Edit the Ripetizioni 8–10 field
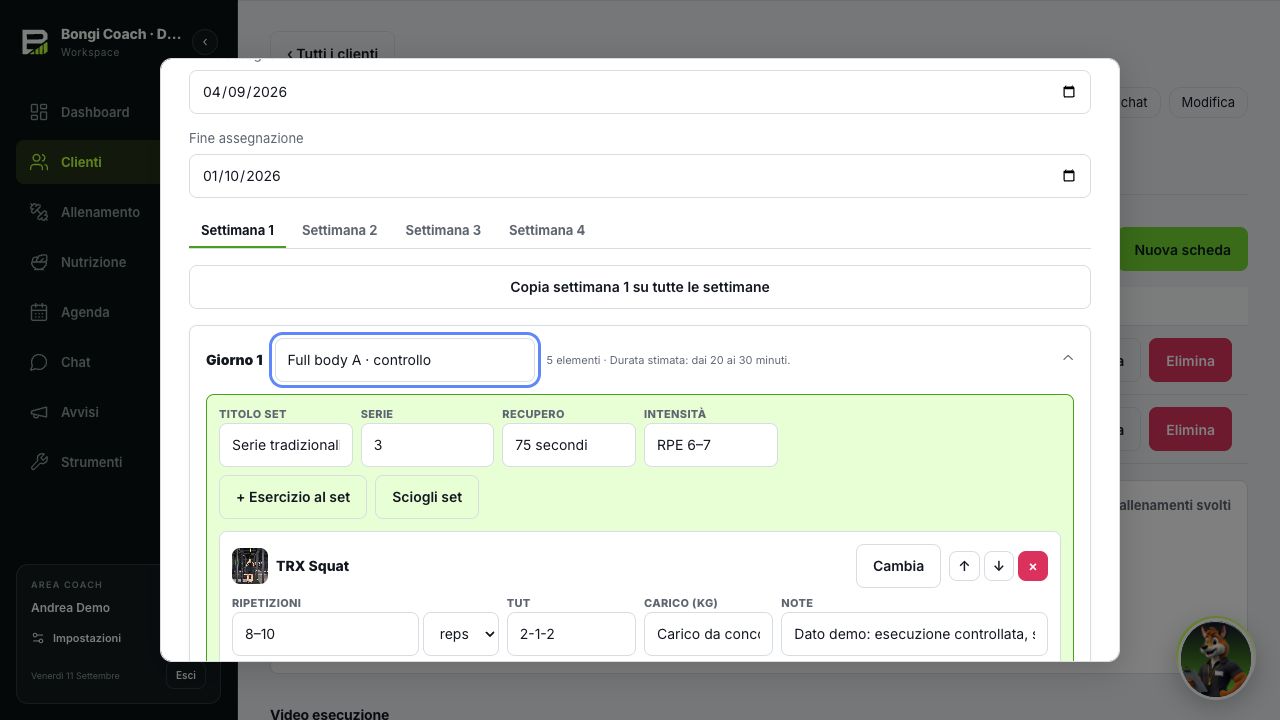 coord(325,634)
